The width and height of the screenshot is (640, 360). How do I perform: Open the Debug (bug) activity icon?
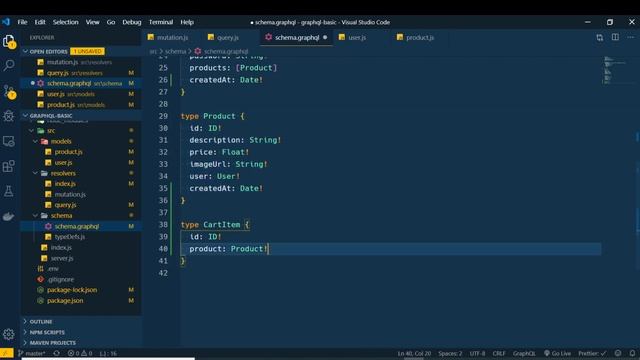tap(9, 116)
